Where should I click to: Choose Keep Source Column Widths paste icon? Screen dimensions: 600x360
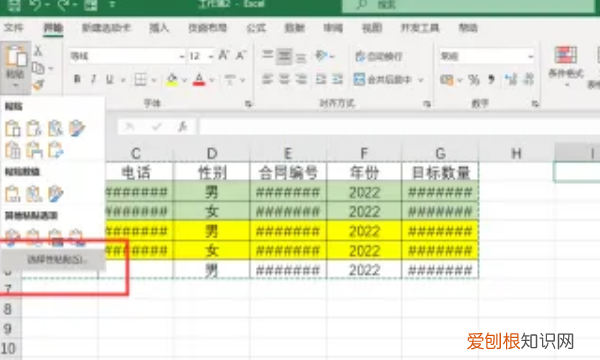34,150
